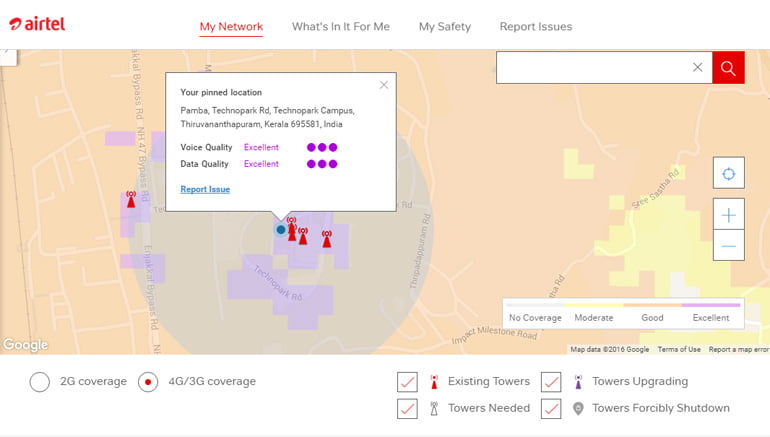
Task: Select the 2G coverage radio button
Action: (x=40, y=382)
